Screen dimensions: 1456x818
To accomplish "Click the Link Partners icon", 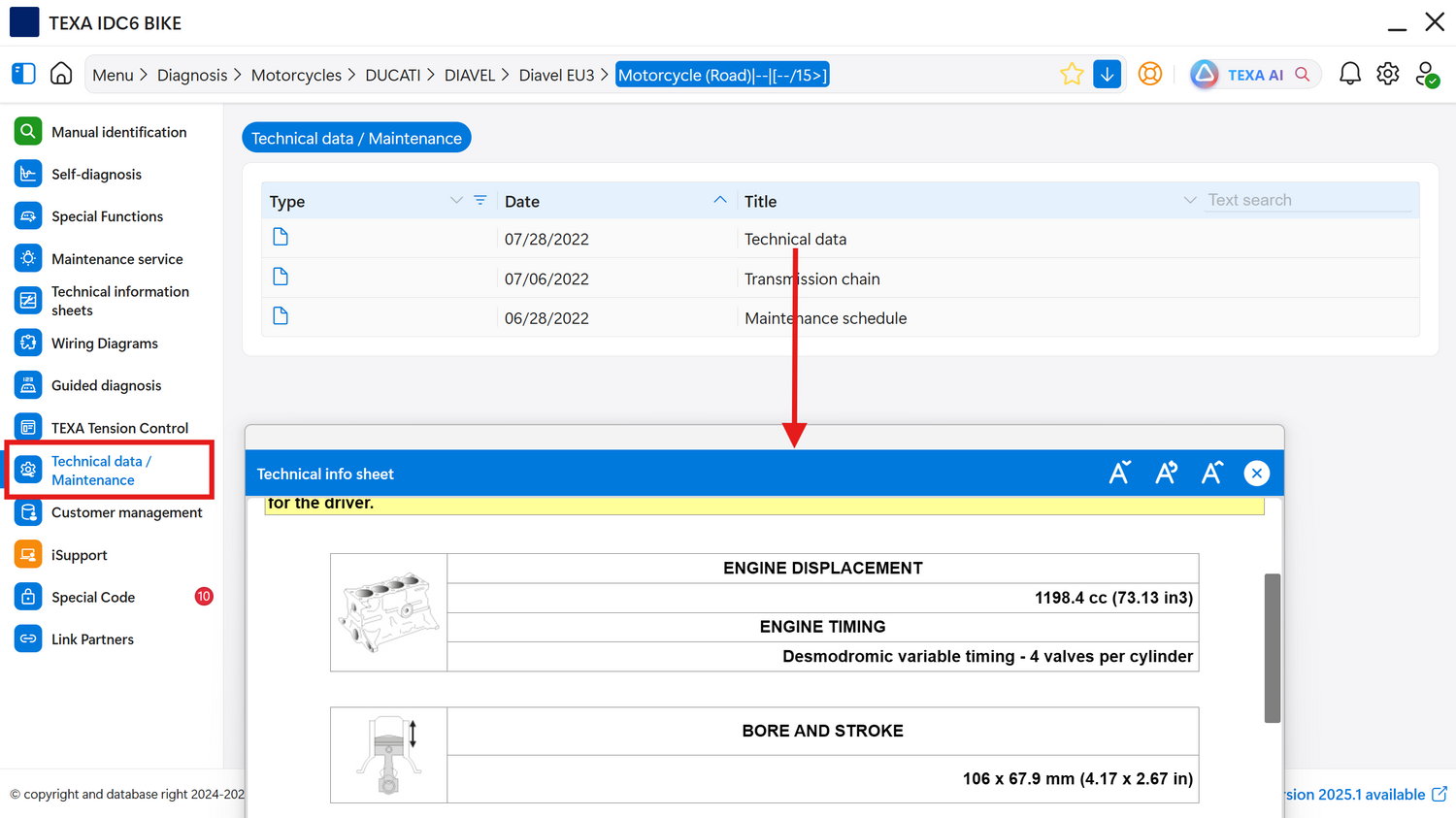I will click(28, 639).
